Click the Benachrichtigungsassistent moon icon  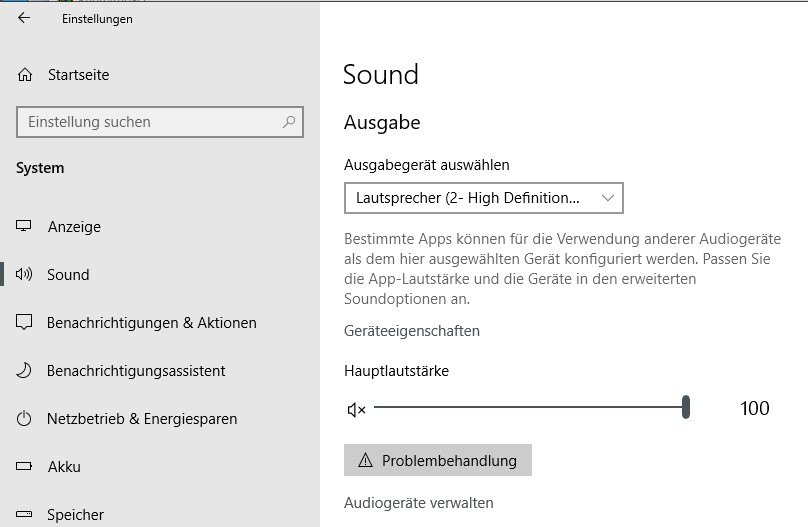24,370
